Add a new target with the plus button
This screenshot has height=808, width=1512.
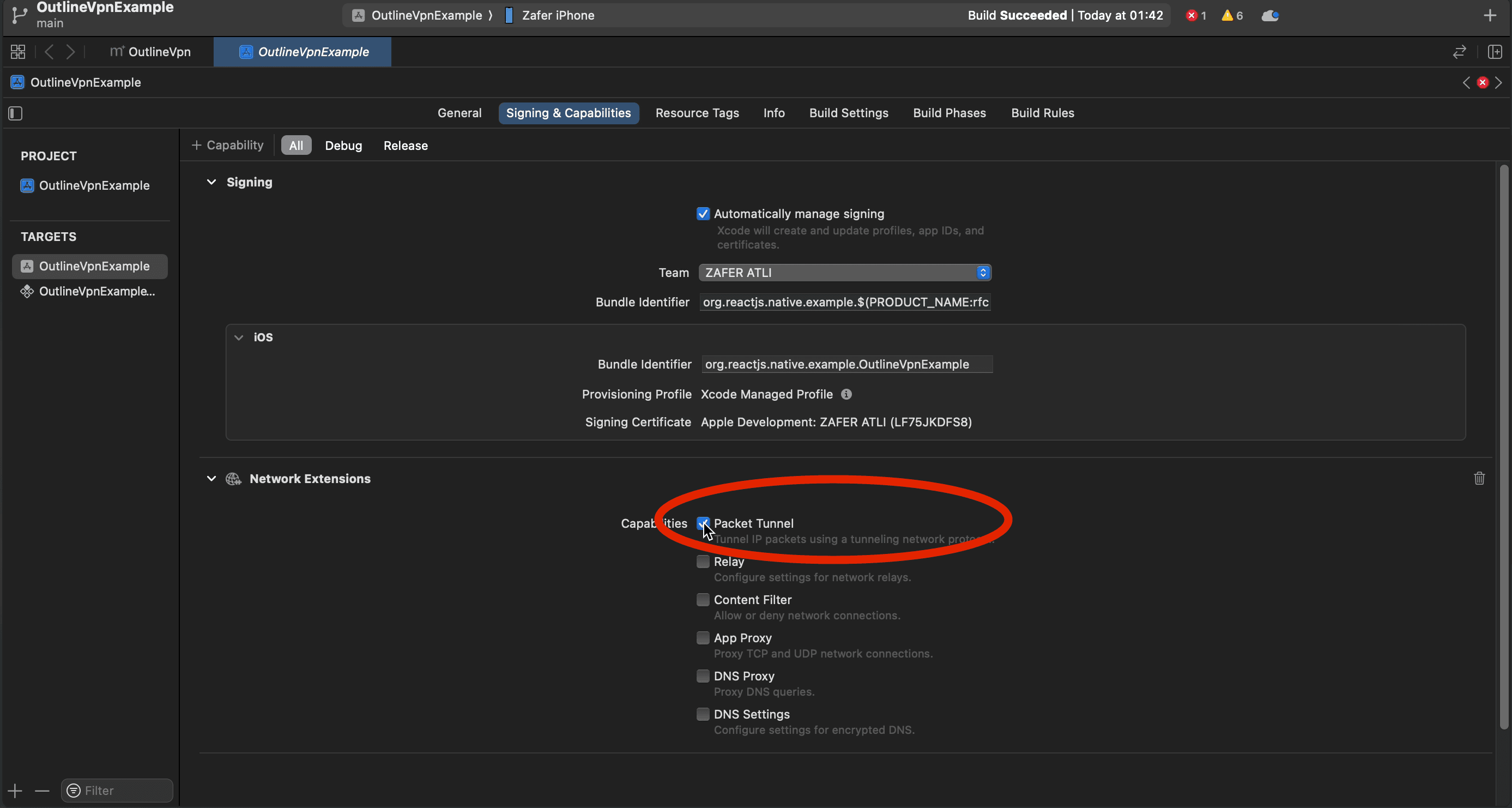(15, 791)
